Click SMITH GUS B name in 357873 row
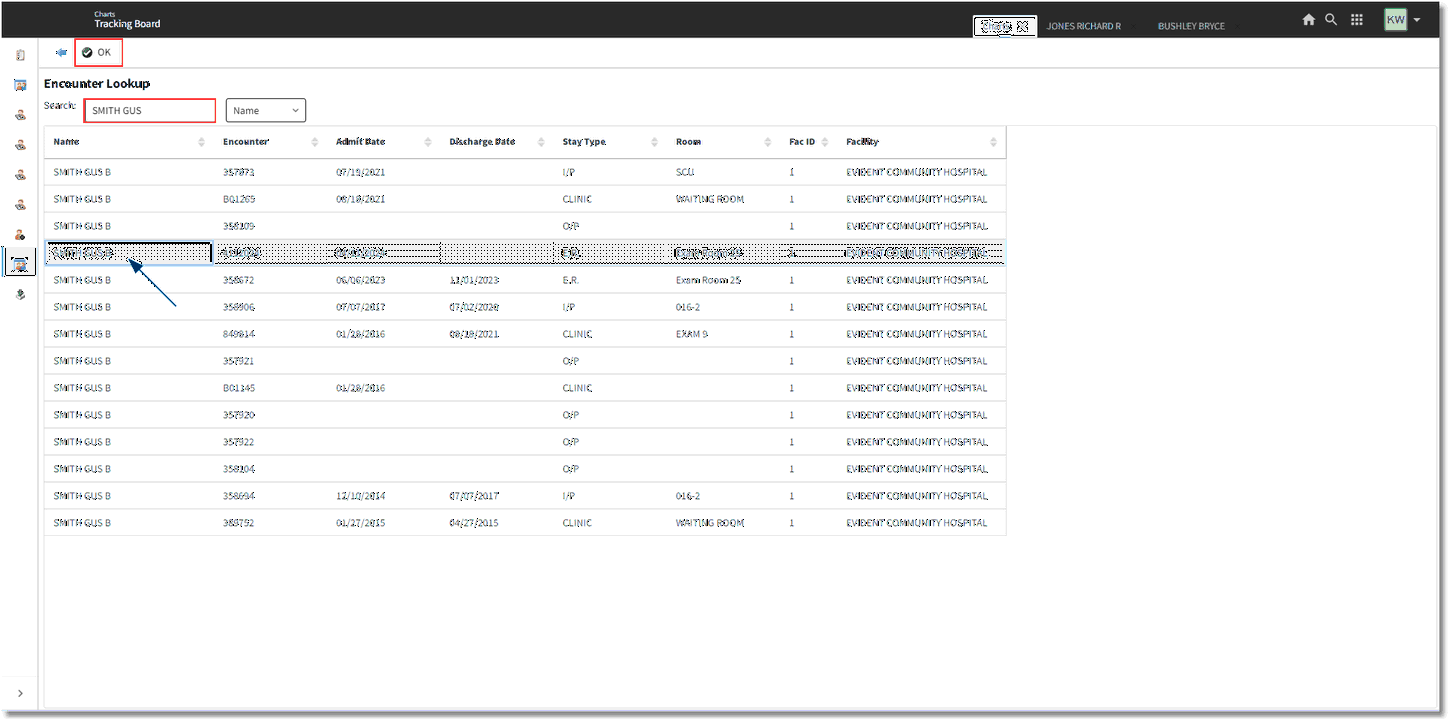1450x722 pixels. [82, 172]
